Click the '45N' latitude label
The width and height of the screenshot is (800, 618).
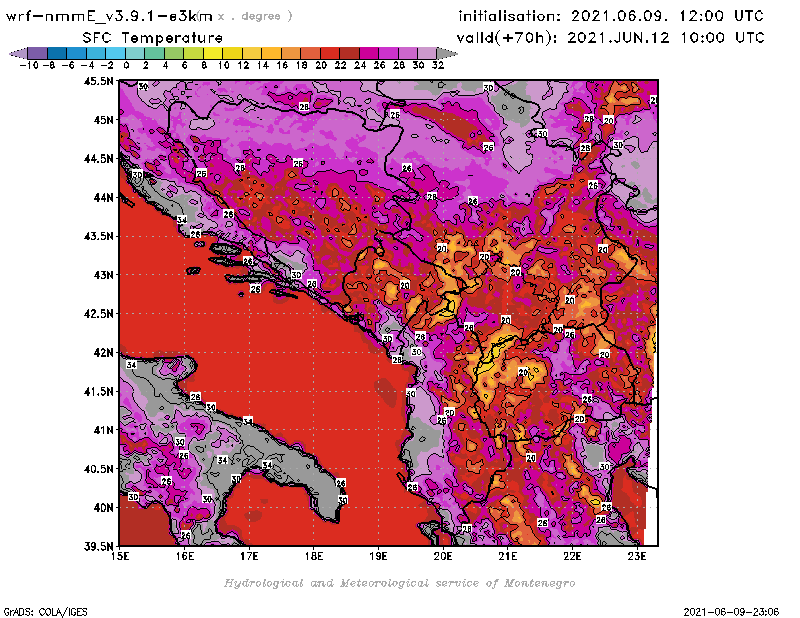[x=103, y=120]
